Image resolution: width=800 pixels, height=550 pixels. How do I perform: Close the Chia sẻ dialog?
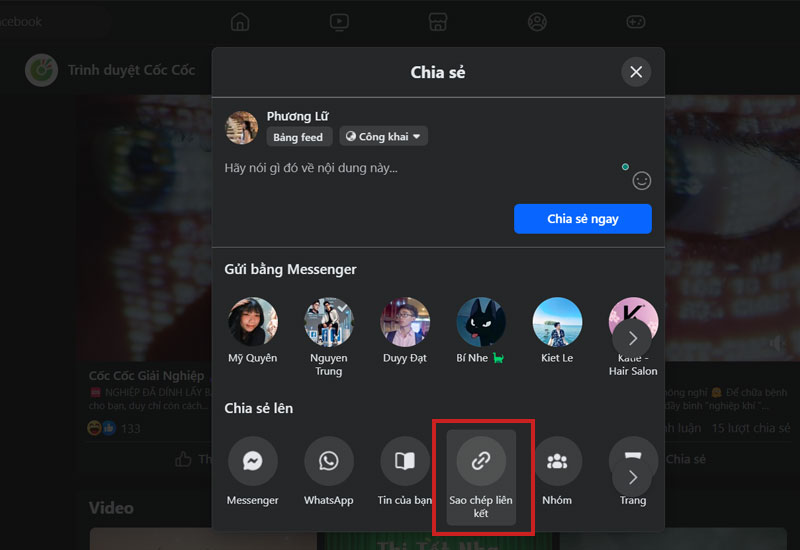pyautogui.click(x=636, y=72)
